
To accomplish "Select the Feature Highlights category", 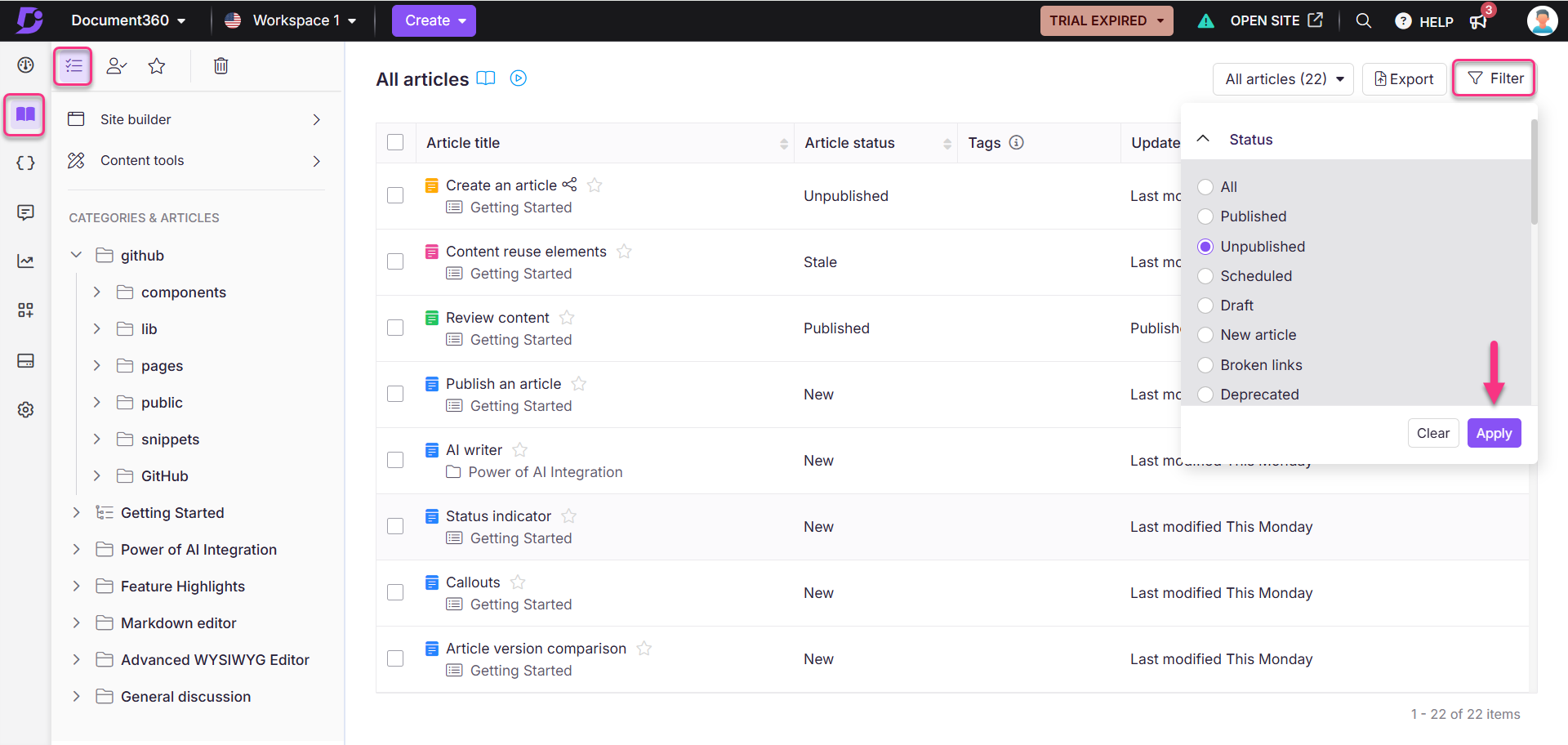I will 183,587.
